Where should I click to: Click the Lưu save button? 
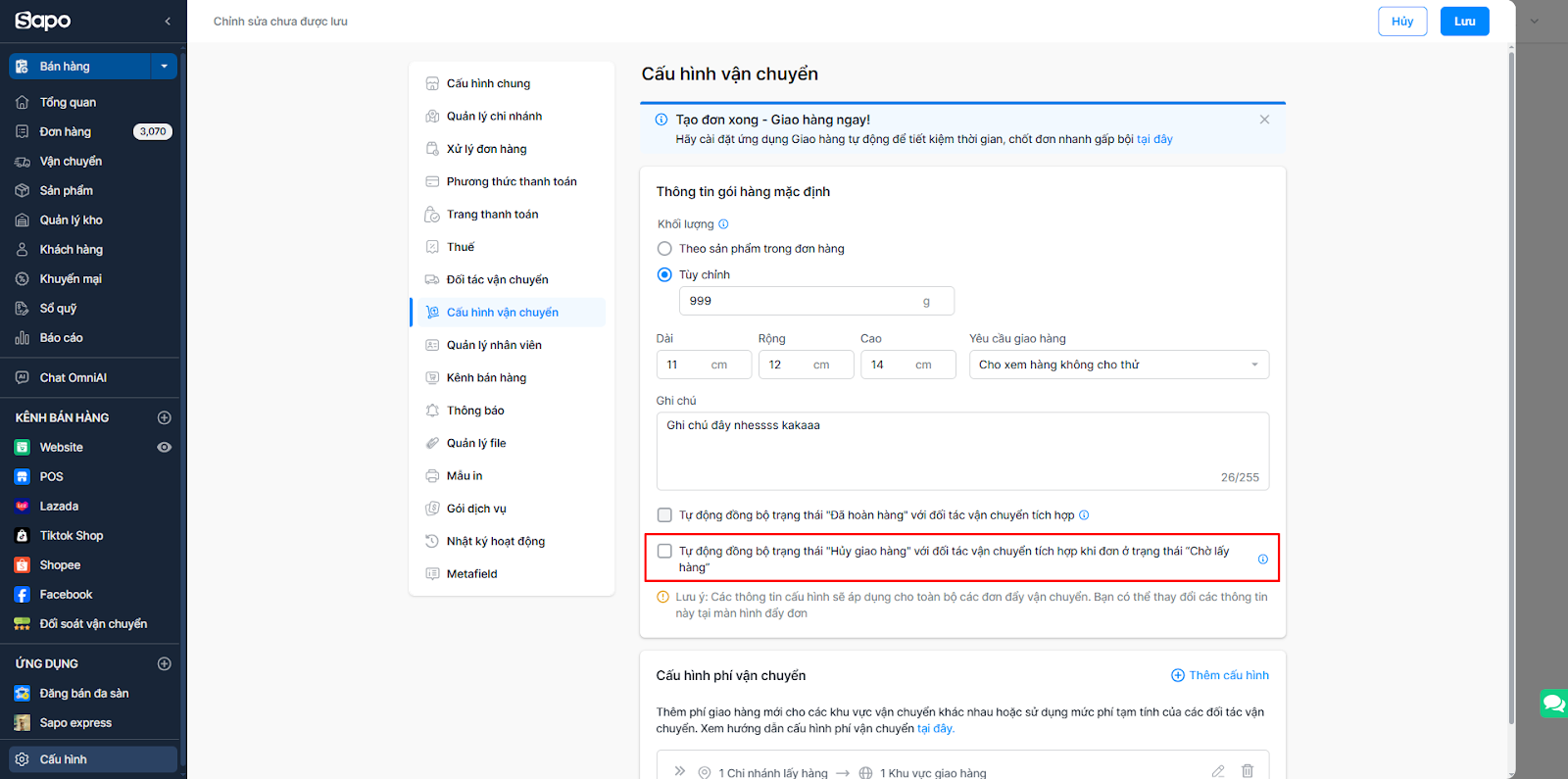1464,22
